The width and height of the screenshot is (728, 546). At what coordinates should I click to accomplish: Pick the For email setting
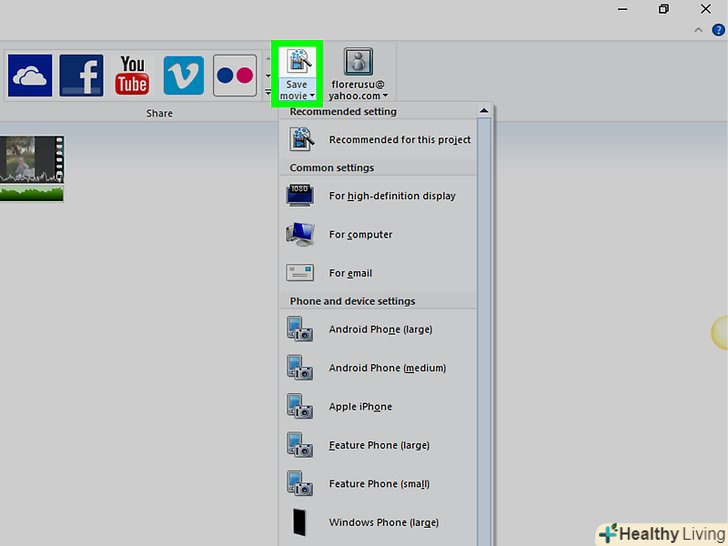click(350, 273)
